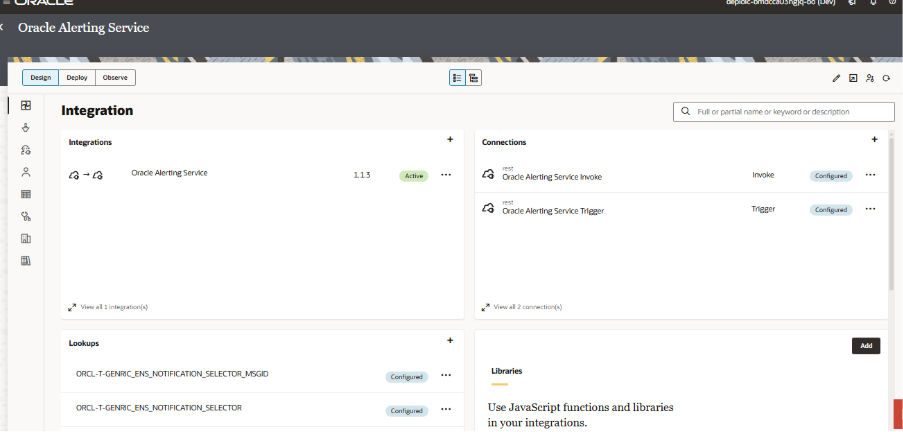The width and height of the screenshot is (903, 432).
Task: Click the REST cloud icon of Trigger connection
Action: coord(487,208)
